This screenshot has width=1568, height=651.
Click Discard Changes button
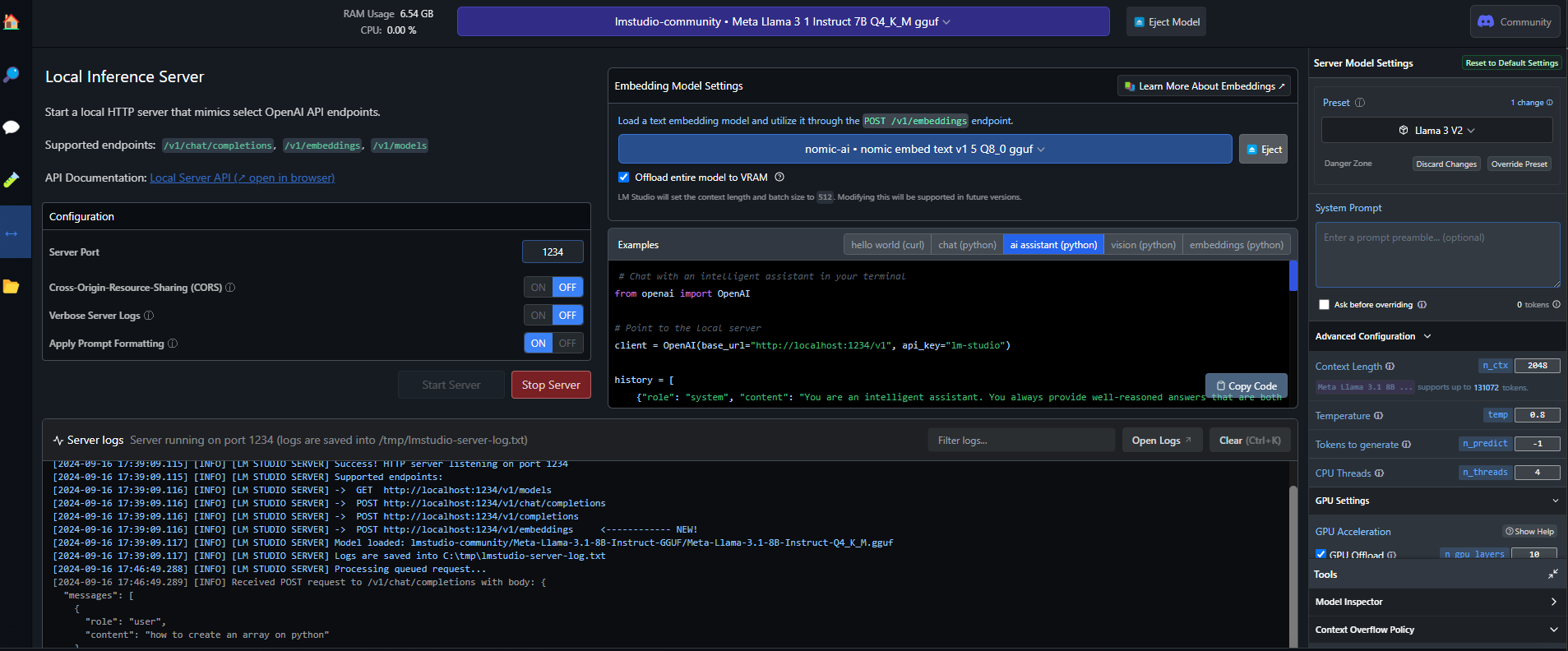tap(1446, 164)
